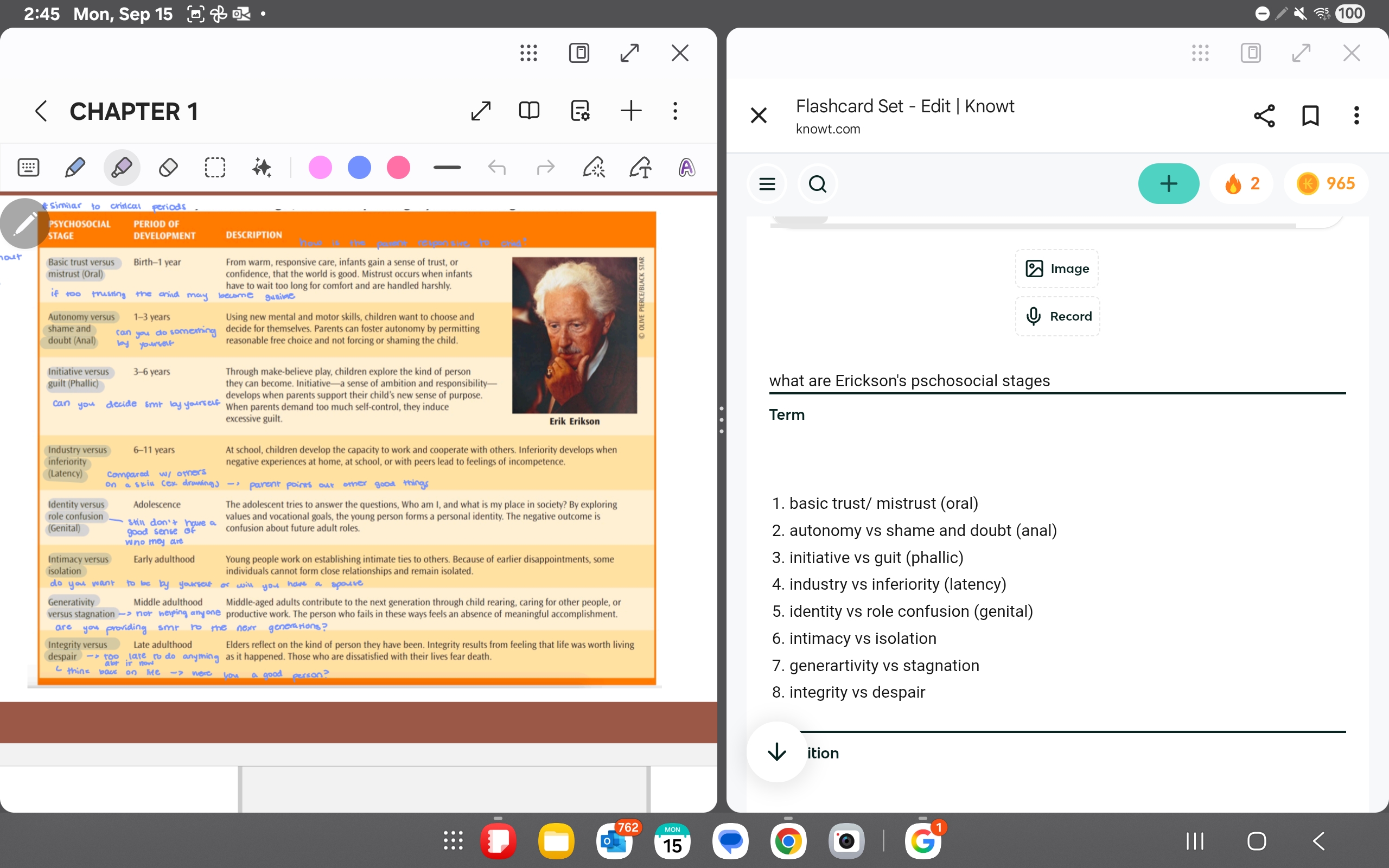Undo the last stroke
The image size is (1389, 868).
point(497,168)
